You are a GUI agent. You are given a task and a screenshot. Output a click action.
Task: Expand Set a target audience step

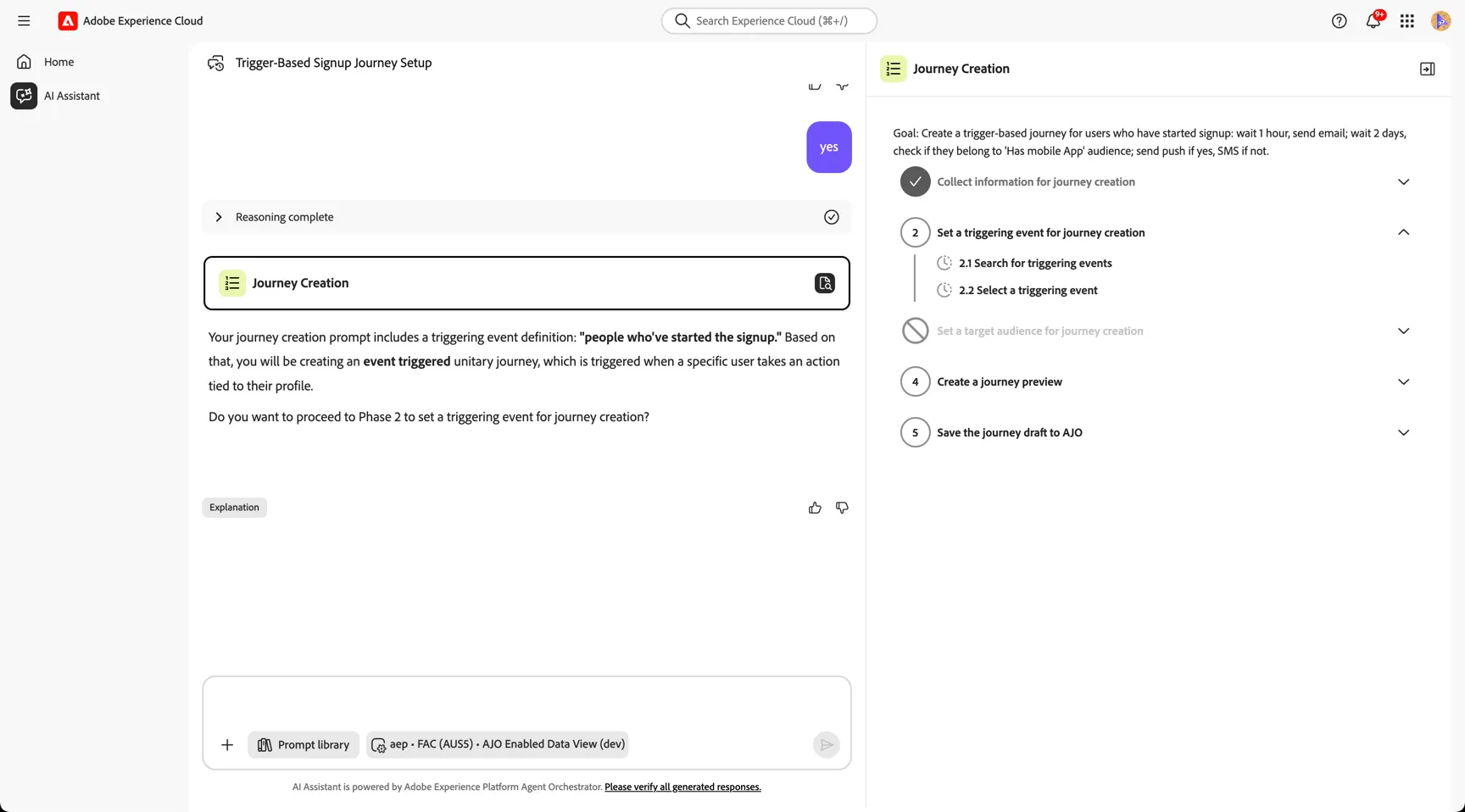tap(1403, 331)
